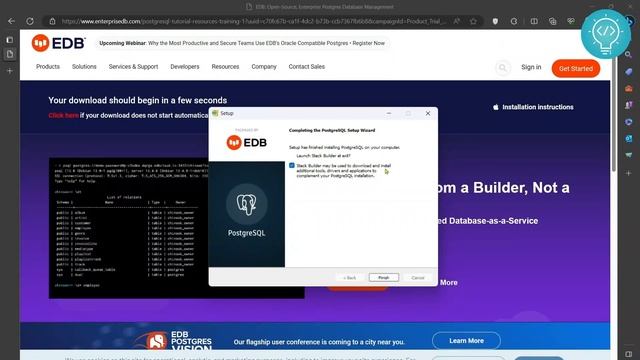Add this page to favorites star

(x=473, y=21)
